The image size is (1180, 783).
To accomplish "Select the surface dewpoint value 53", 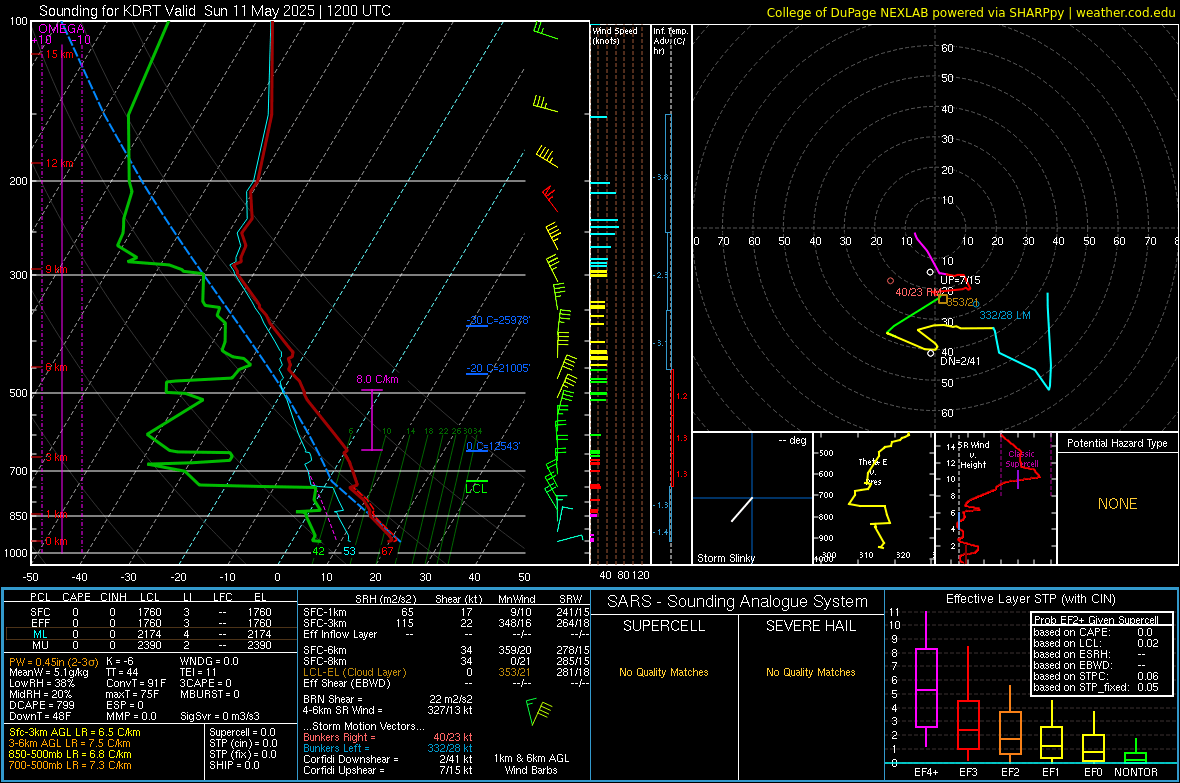I will coord(349,551).
